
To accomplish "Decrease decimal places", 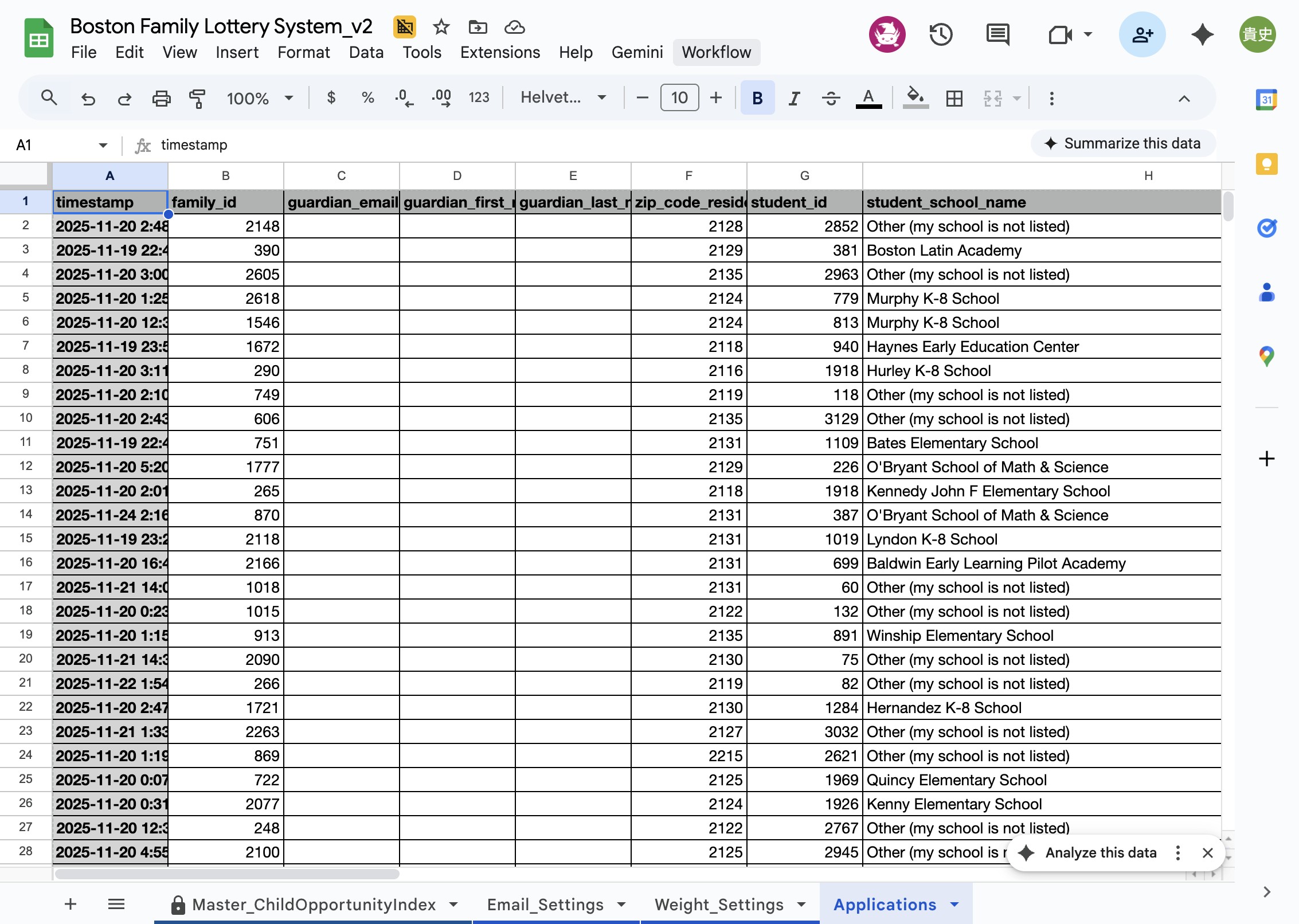I will [x=404, y=98].
